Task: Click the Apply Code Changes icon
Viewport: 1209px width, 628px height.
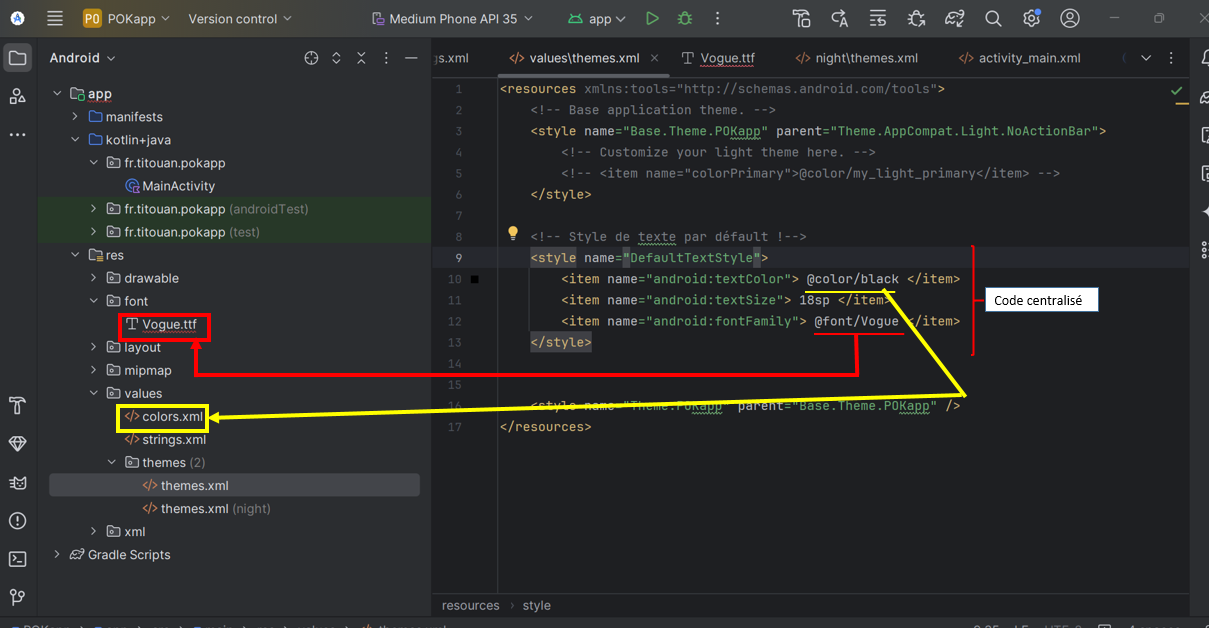Action: tap(878, 18)
